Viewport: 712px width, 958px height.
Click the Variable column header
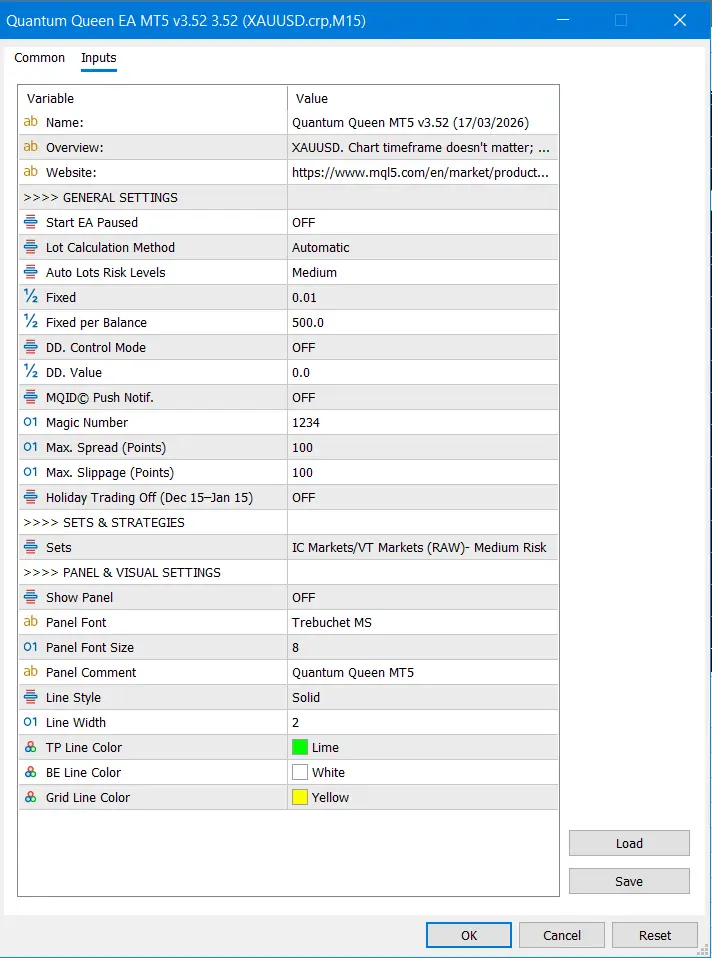click(153, 98)
